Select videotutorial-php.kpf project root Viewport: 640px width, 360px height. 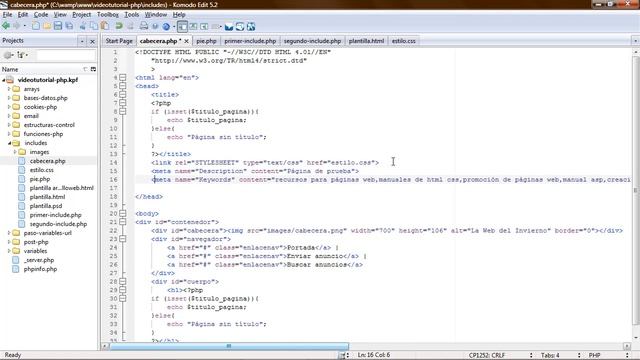pos(48,80)
